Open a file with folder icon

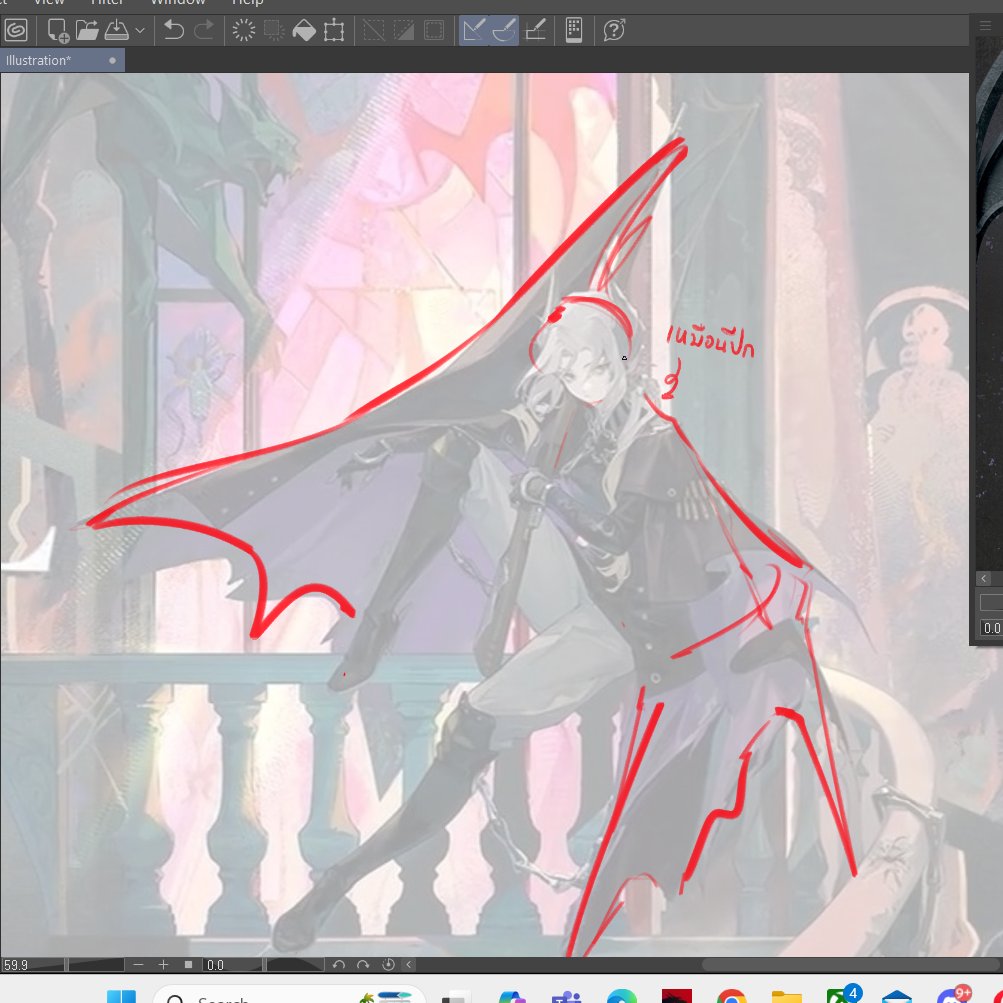(87, 30)
